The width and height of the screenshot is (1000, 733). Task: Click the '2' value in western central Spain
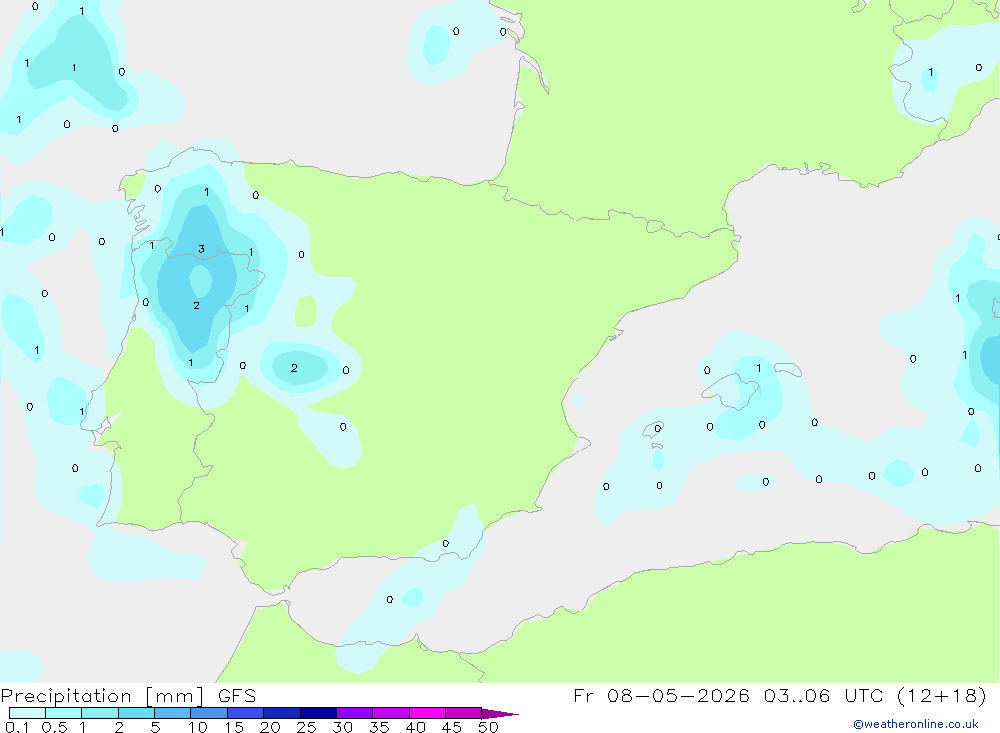pyautogui.click(x=294, y=368)
